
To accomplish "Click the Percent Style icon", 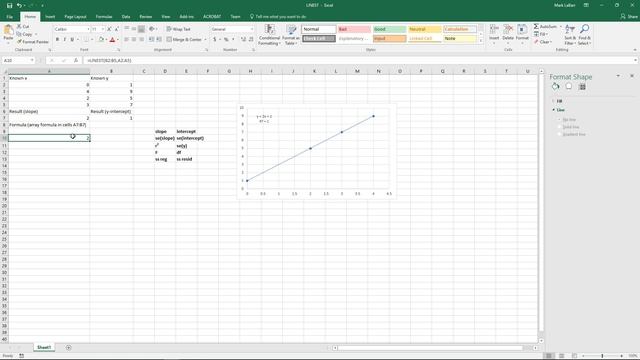I will pos(226,40).
